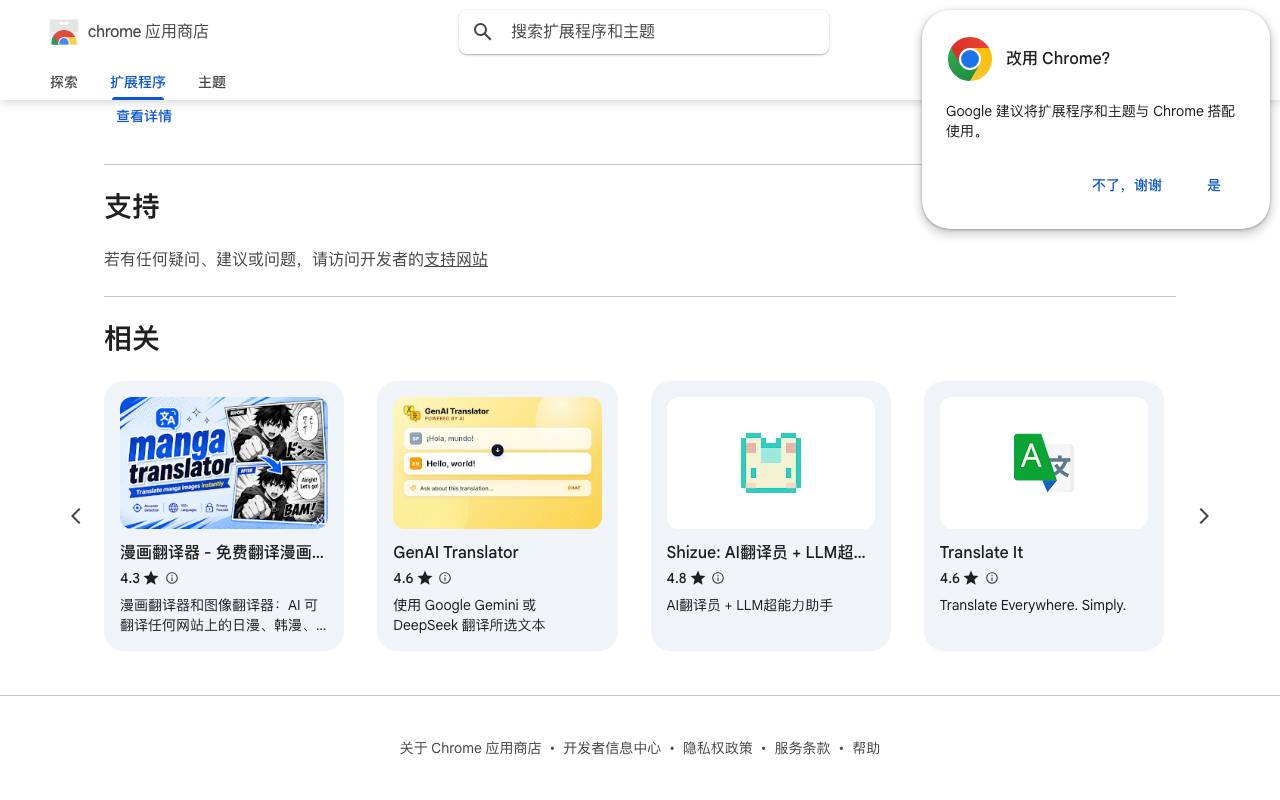Click the 帮助 footer link

866,748
